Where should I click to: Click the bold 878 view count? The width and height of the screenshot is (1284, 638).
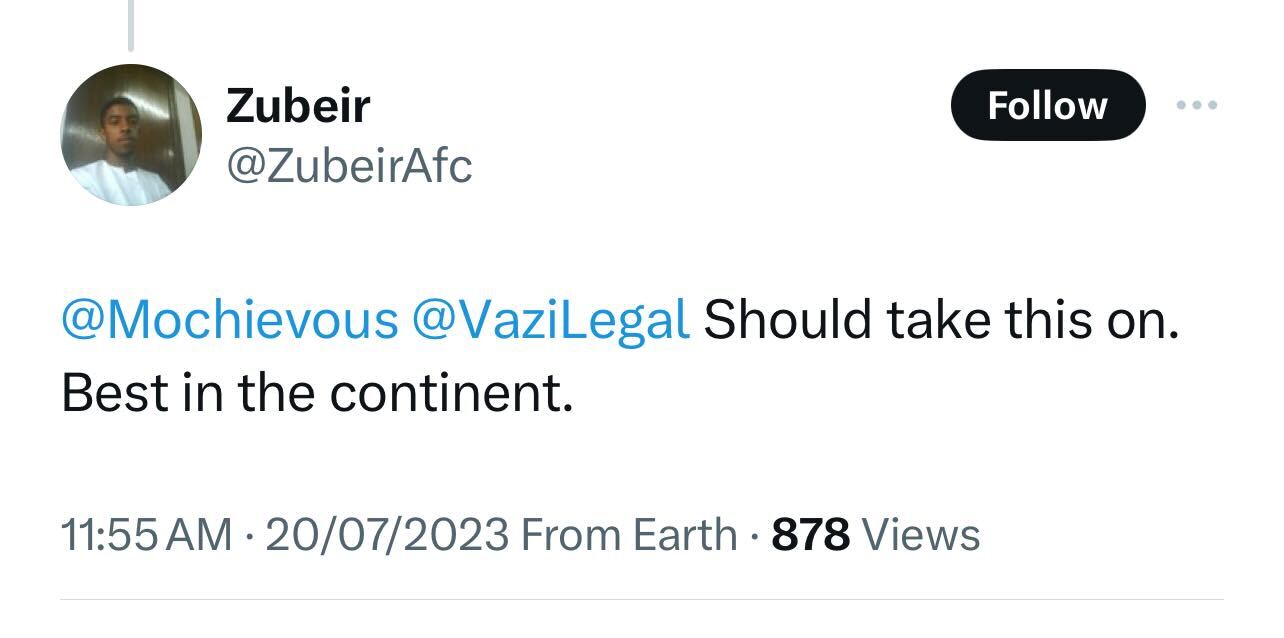[811, 535]
